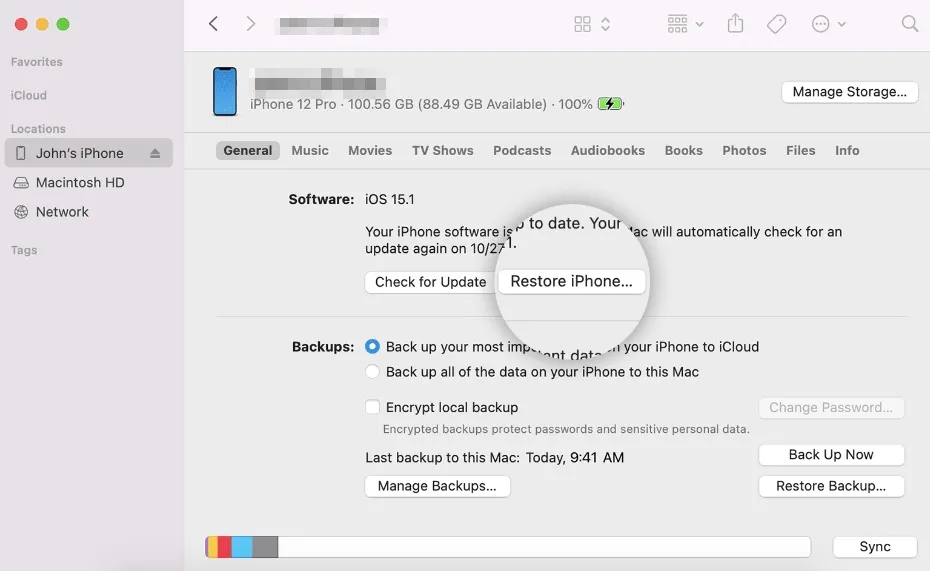Click the Share icon in toolbar

(x=735, y=23)
